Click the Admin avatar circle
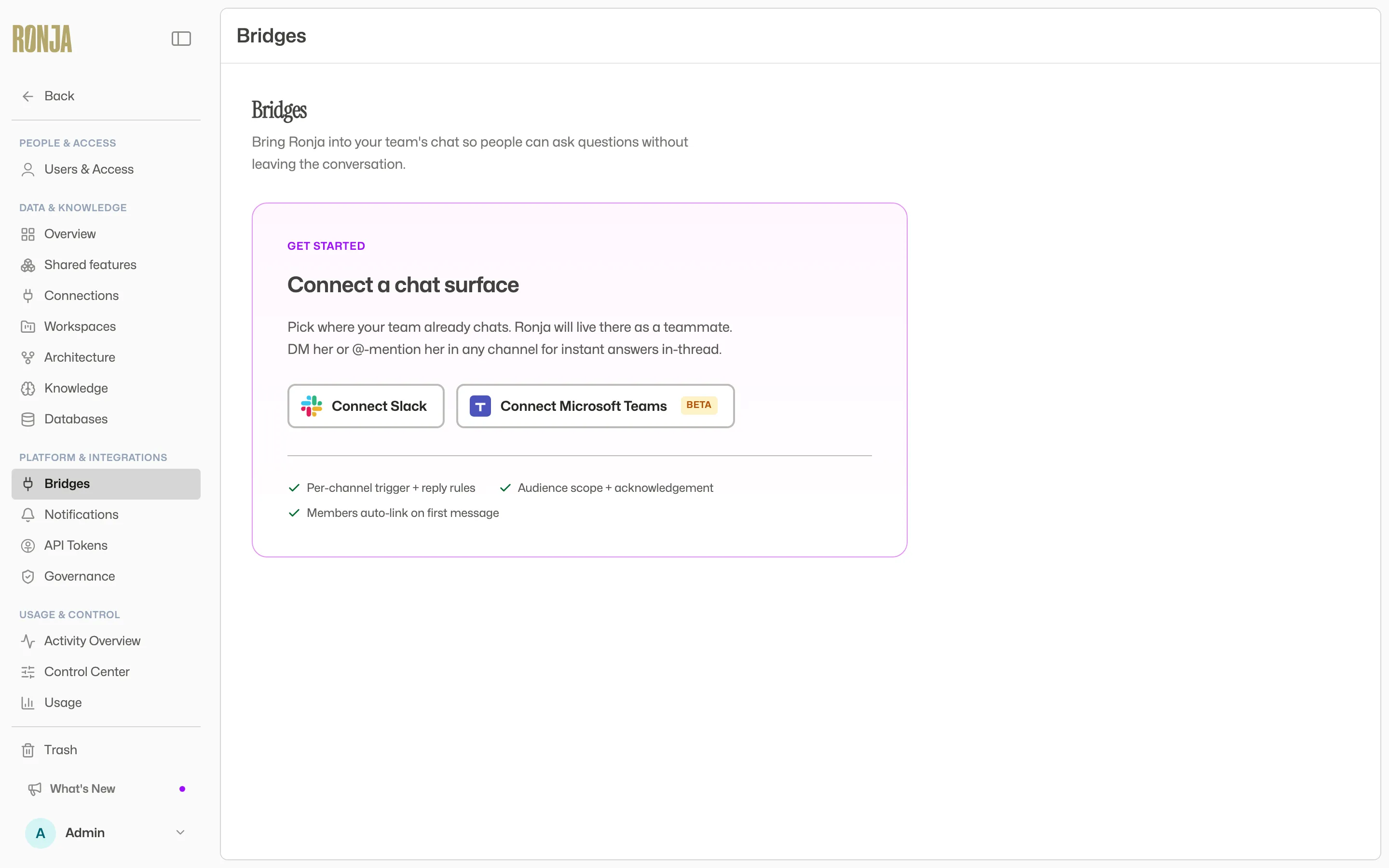The height and width of the screenshot is (868, 1389). coord(40,833)
